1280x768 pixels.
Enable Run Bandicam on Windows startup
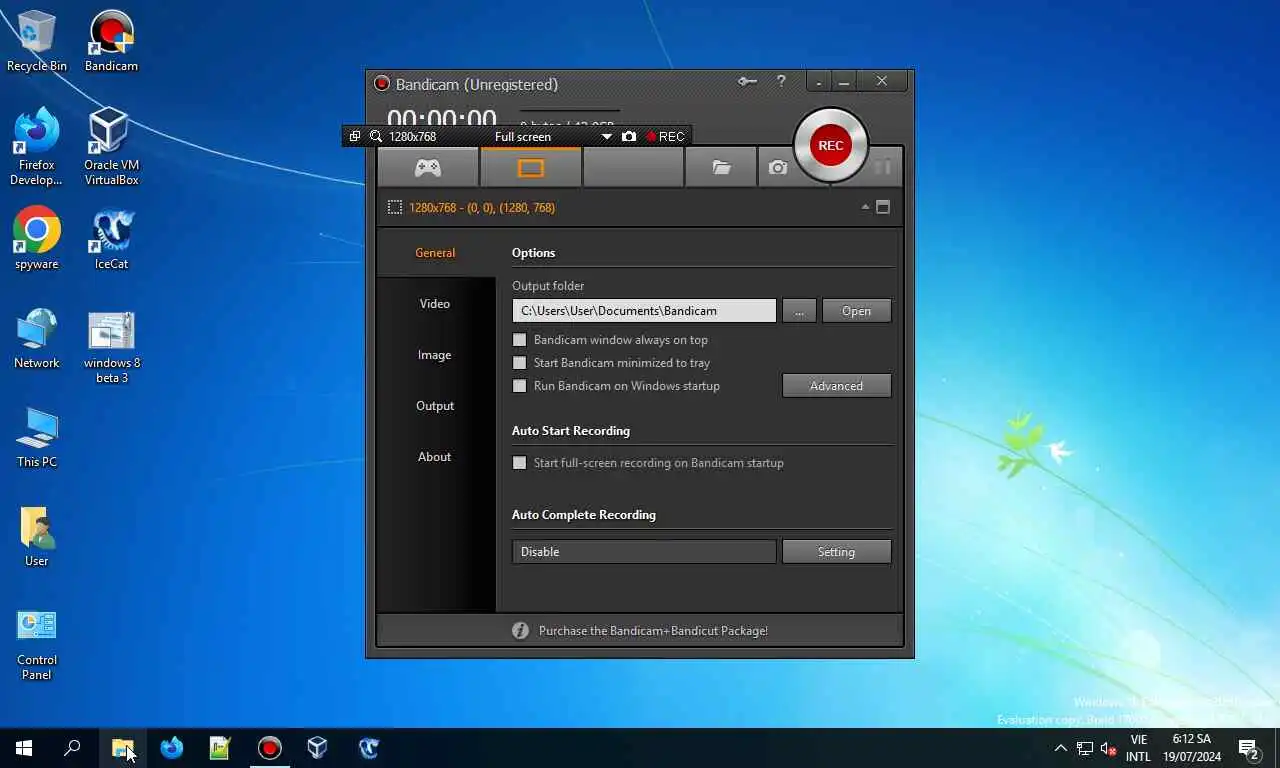tap(519, 386)
